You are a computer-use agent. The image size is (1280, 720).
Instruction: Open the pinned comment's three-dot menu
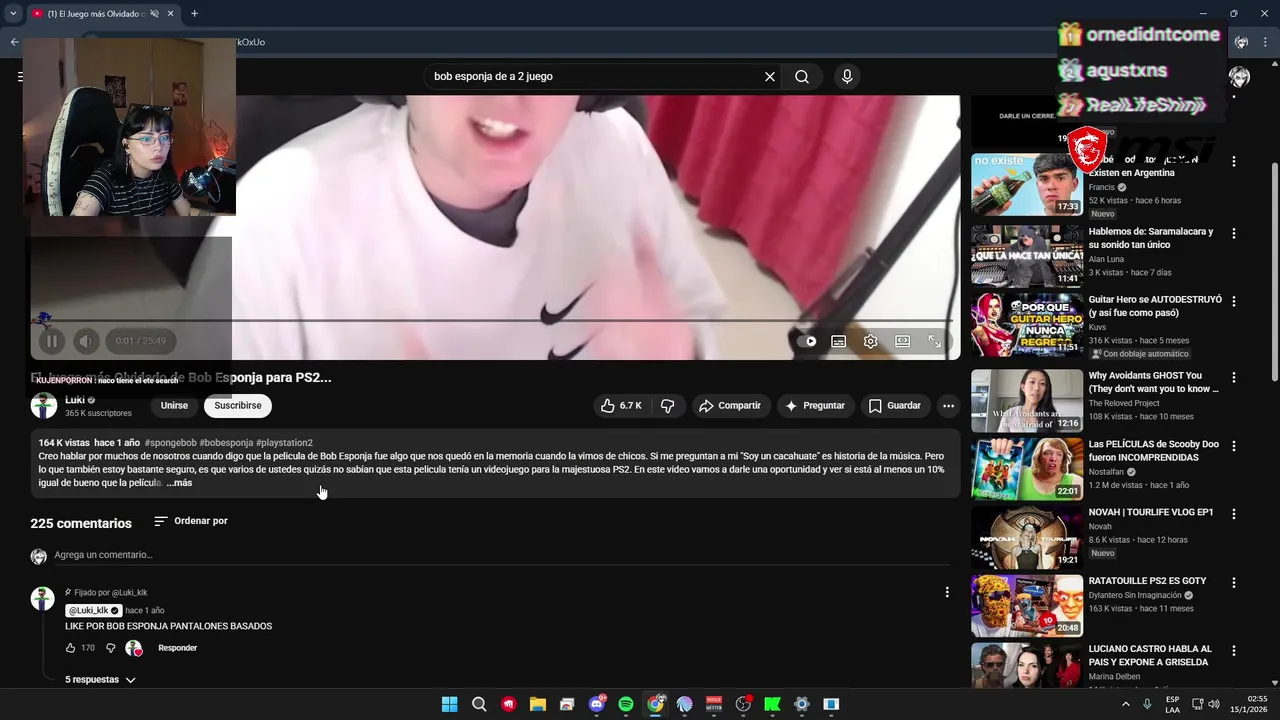947,592
